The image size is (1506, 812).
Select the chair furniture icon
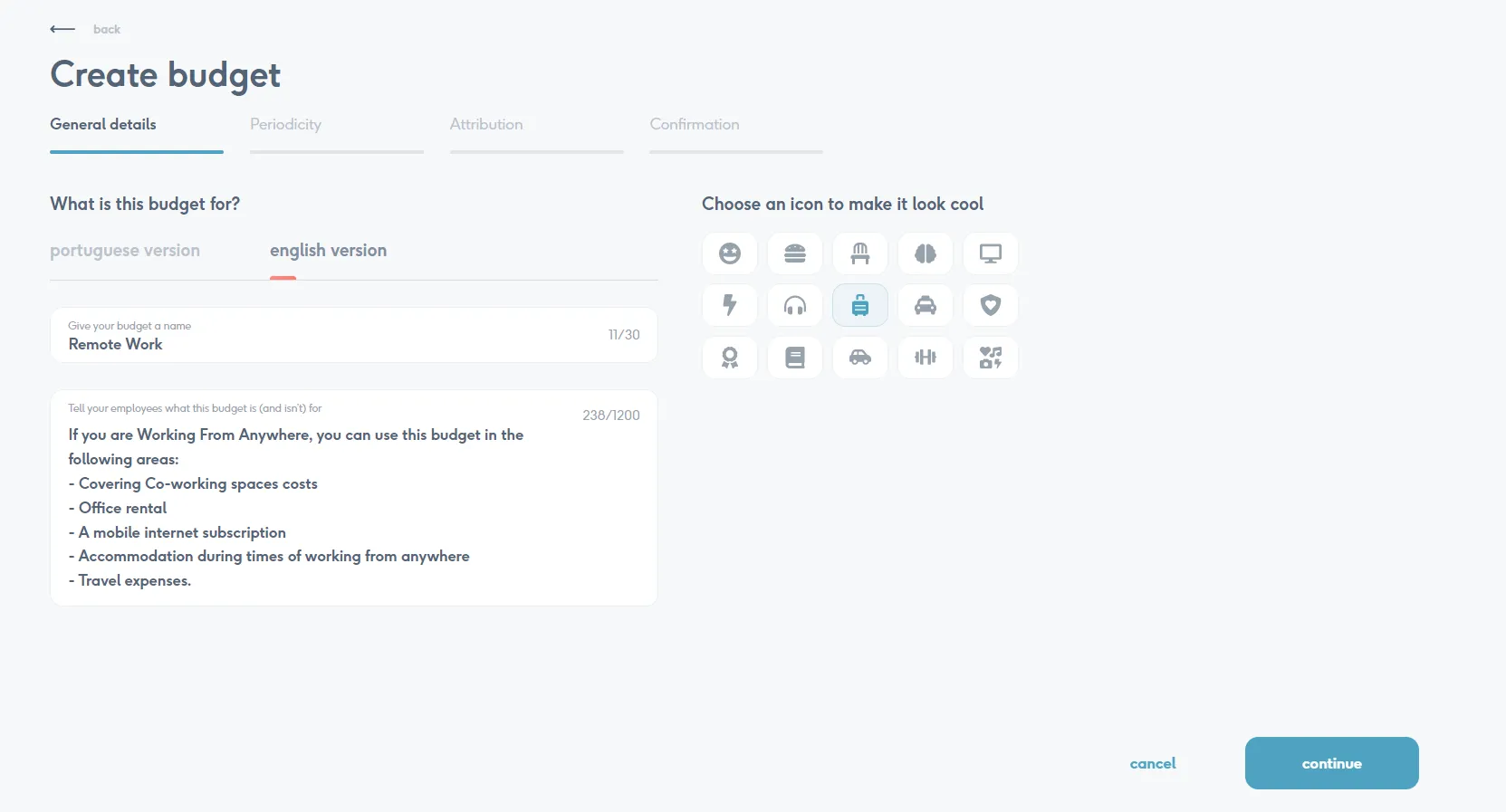(x=859, y=253)
